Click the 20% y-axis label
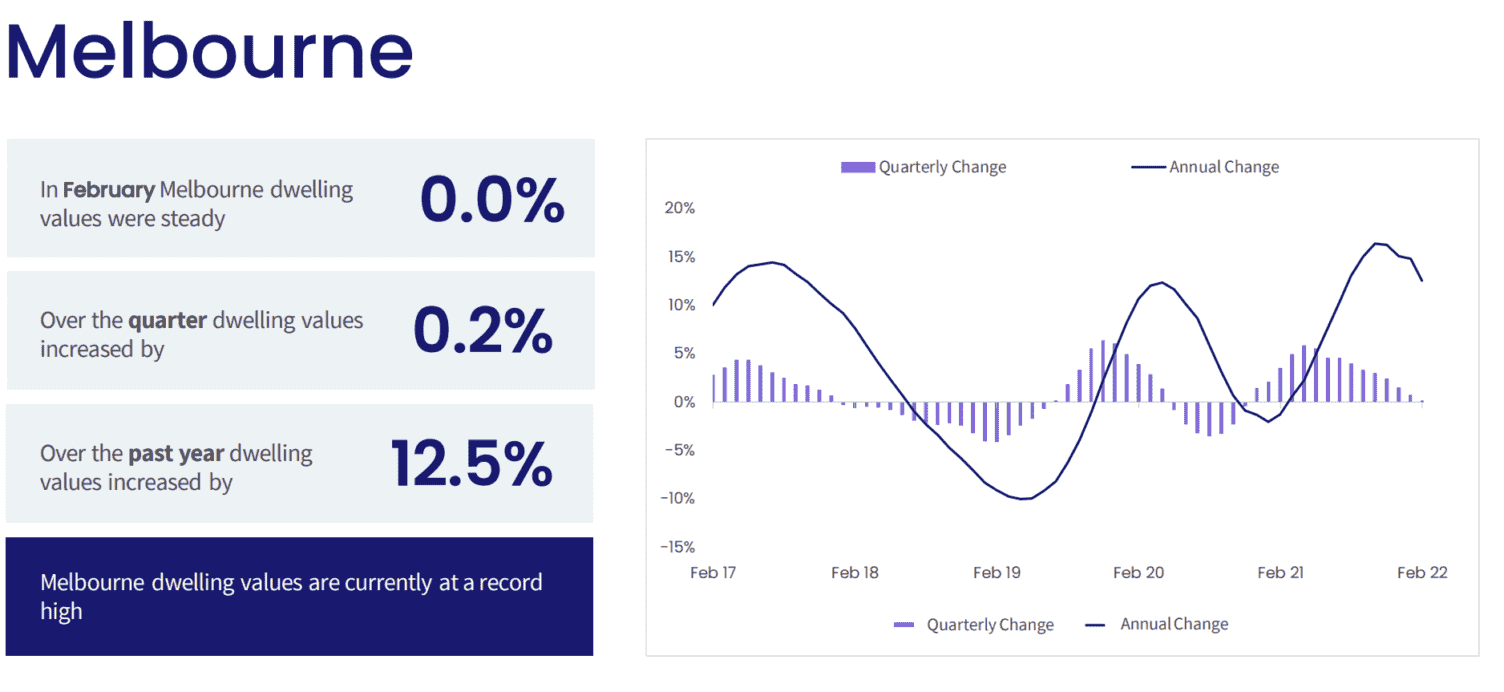The height and width of the screenshot is (692, 1504). click(679, 209)
